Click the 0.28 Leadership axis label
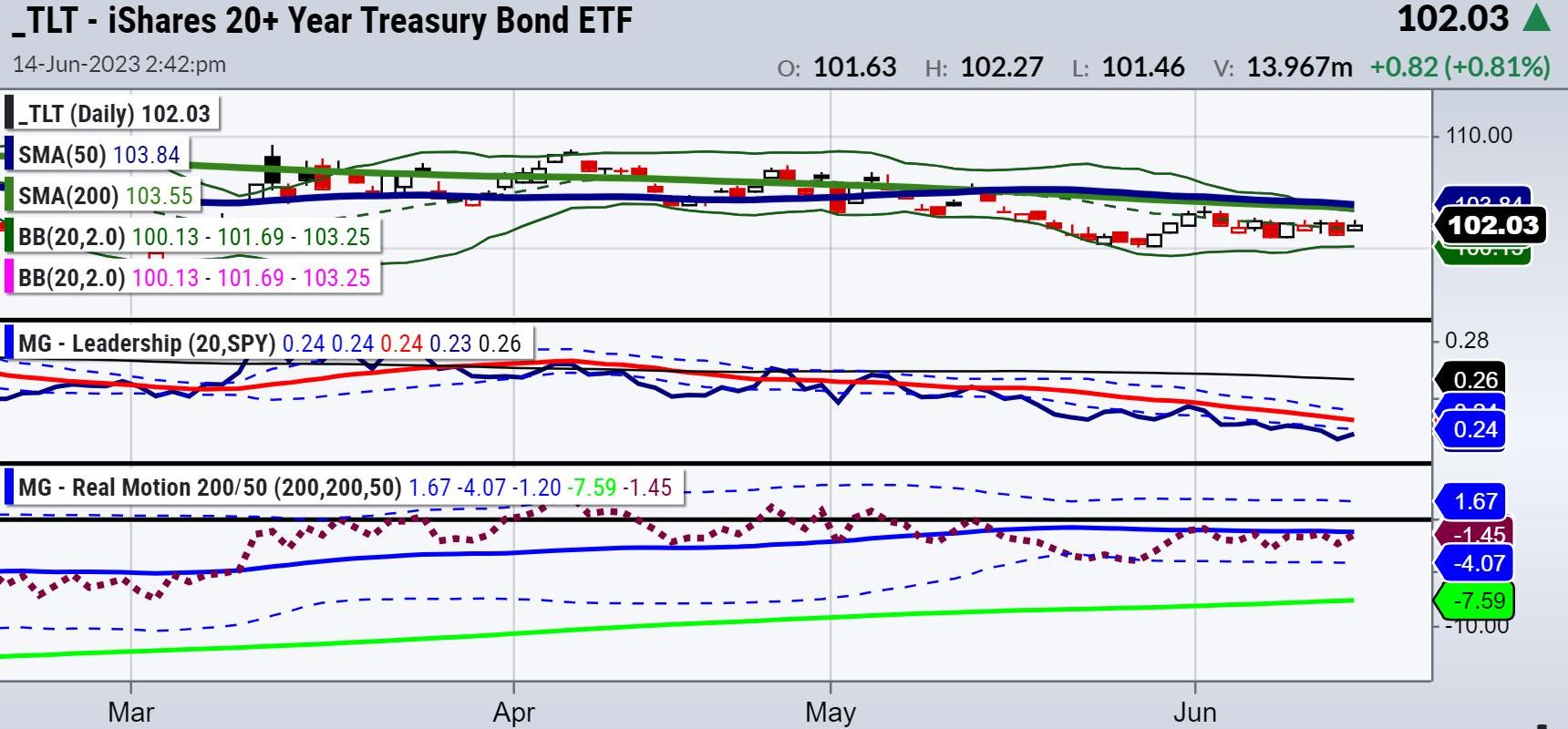Viewport: 1568px width, 729px height. (x=1467, y=341)
